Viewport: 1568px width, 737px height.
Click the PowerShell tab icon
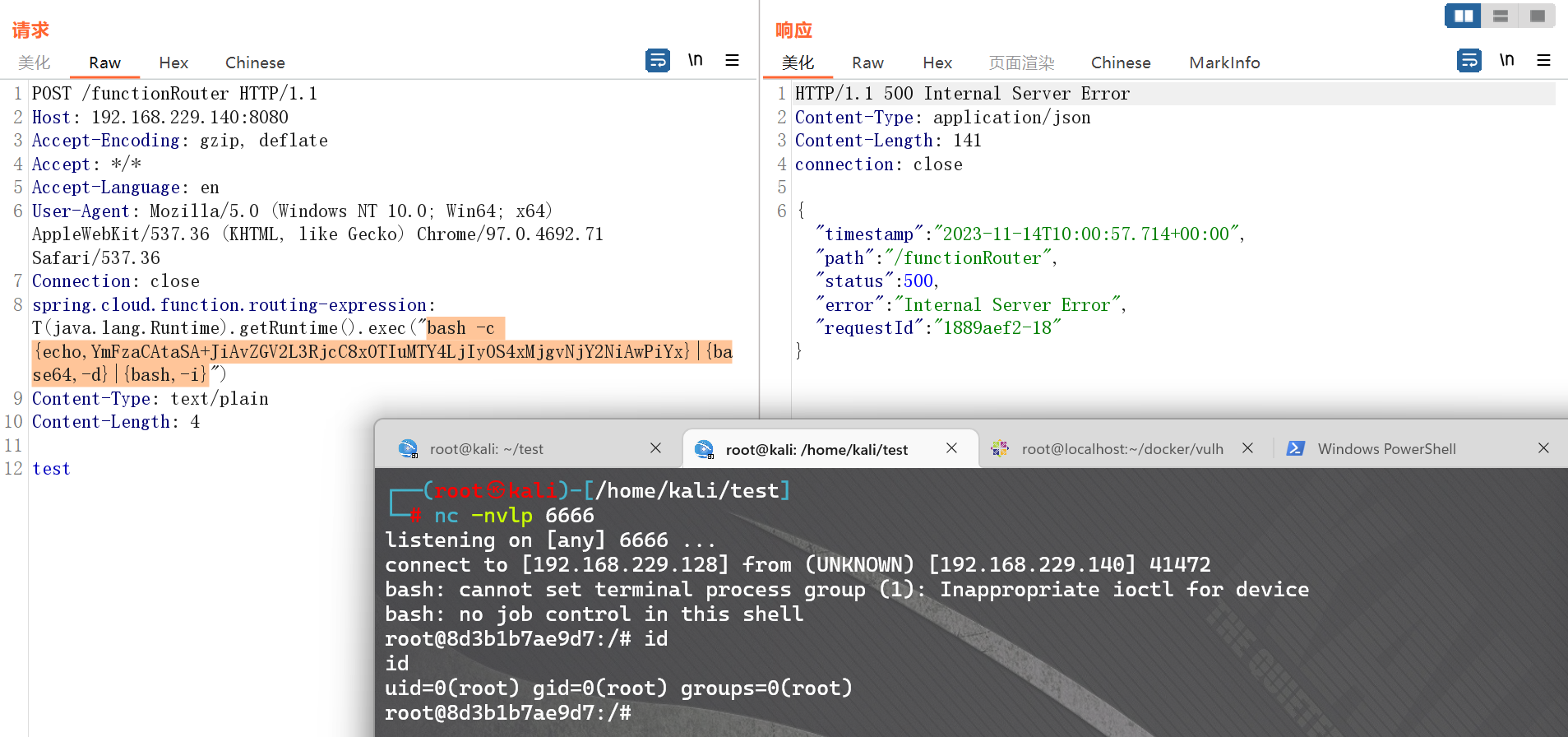(x=1296, y=448)
